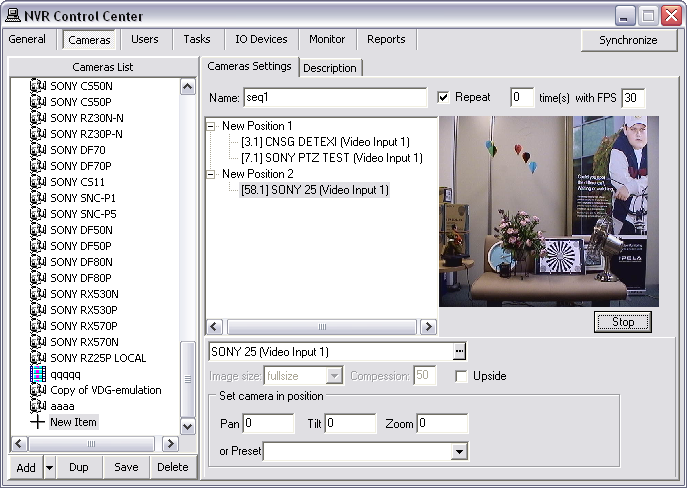Click the Zoom value field
The width and height of the screenshot is (687, 488).
(x=443, y=423)
